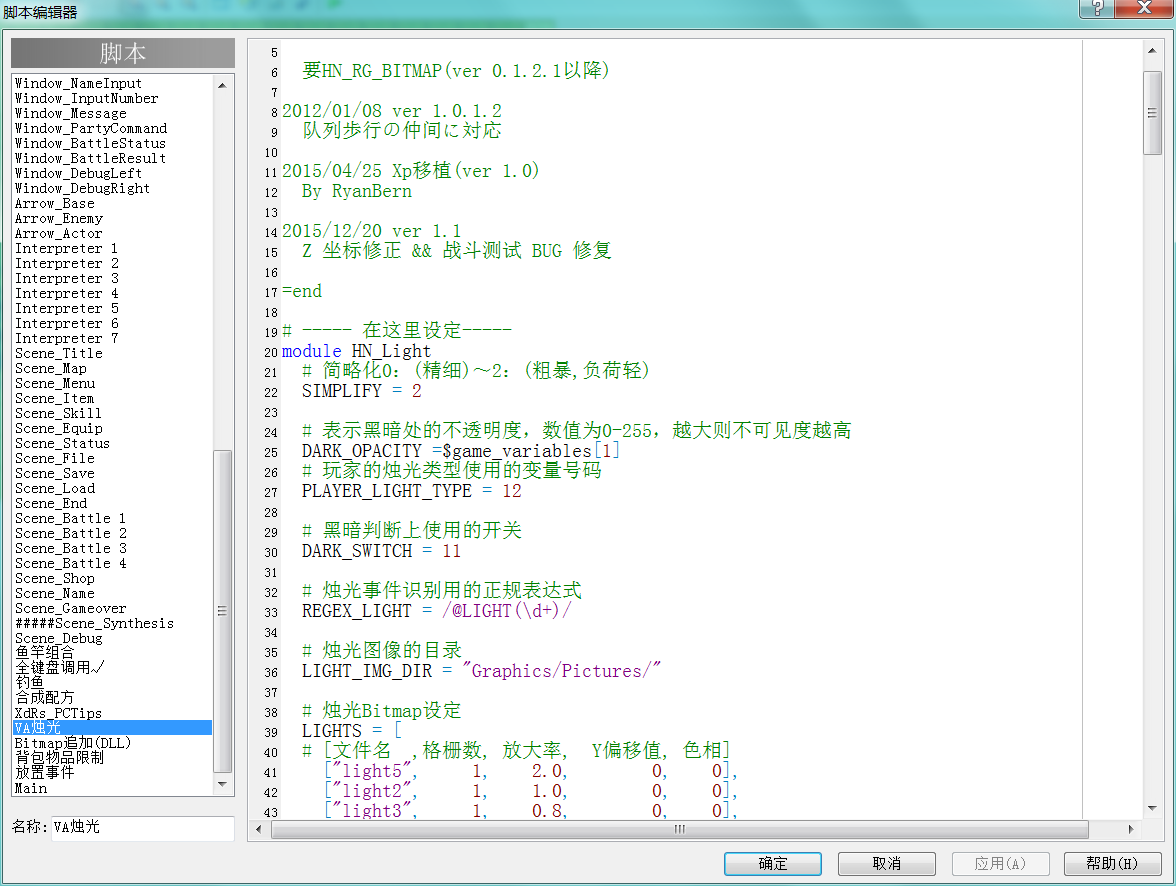Click script list scroll-up arrow
Screen dimensions: 1176x886
coord(222,86)
